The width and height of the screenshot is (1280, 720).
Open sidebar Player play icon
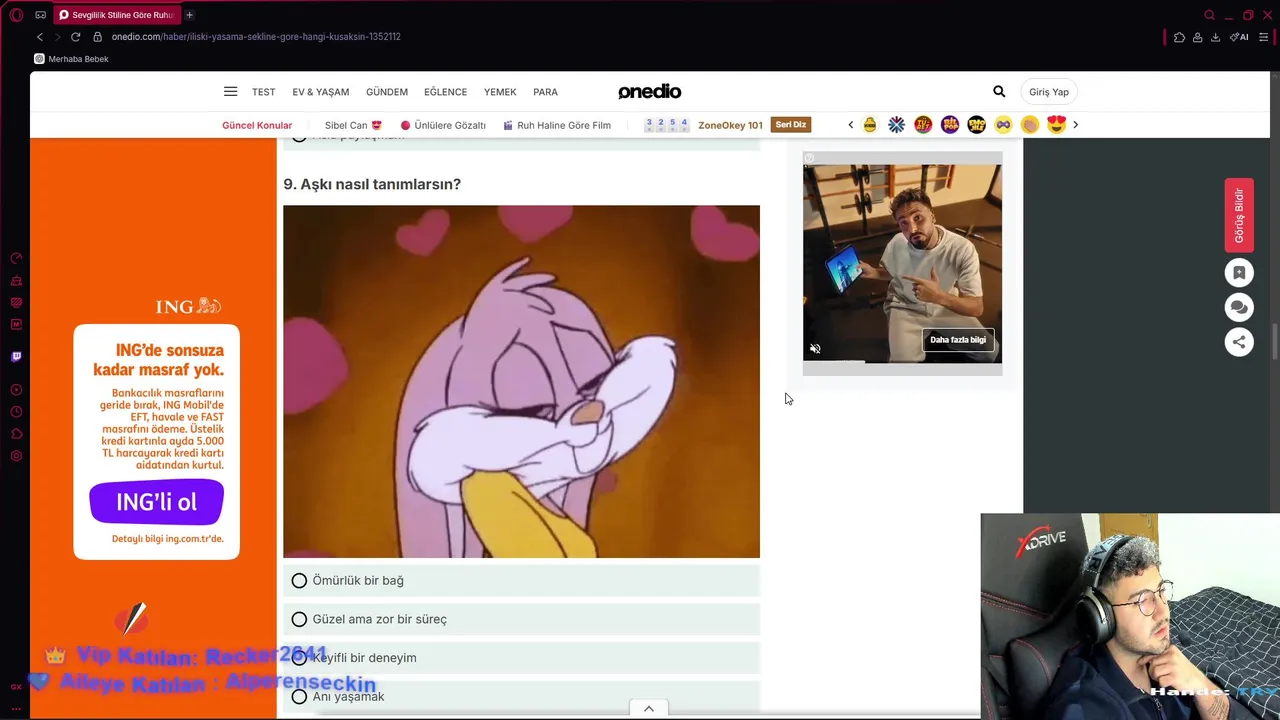click(16, 390)
